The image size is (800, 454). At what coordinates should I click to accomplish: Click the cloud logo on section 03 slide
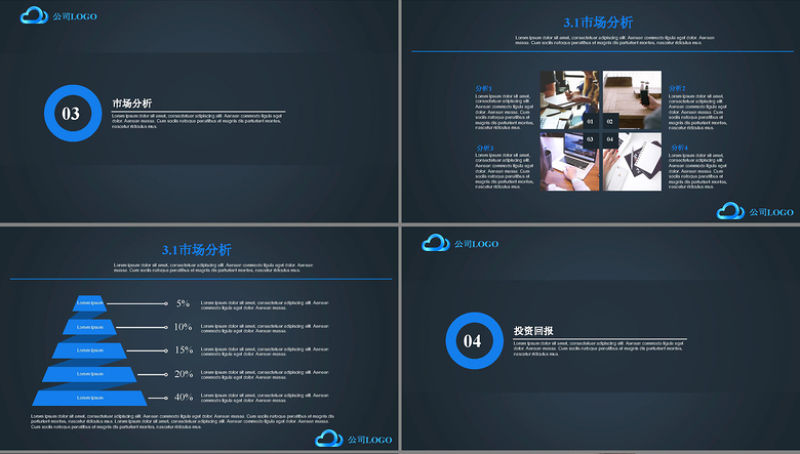click(35, 15)
